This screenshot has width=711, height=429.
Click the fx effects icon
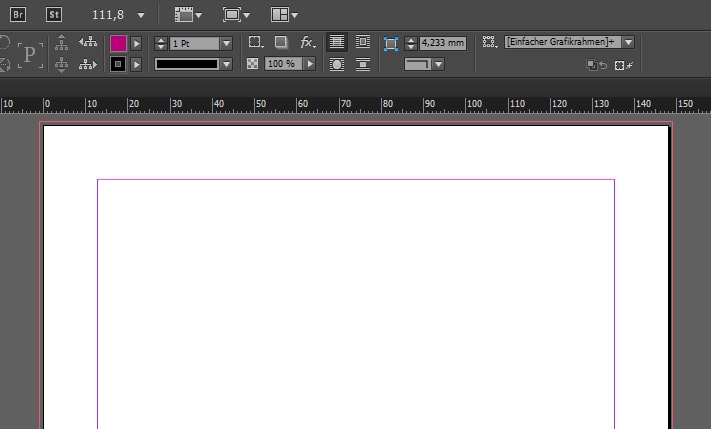coord(308,43)
